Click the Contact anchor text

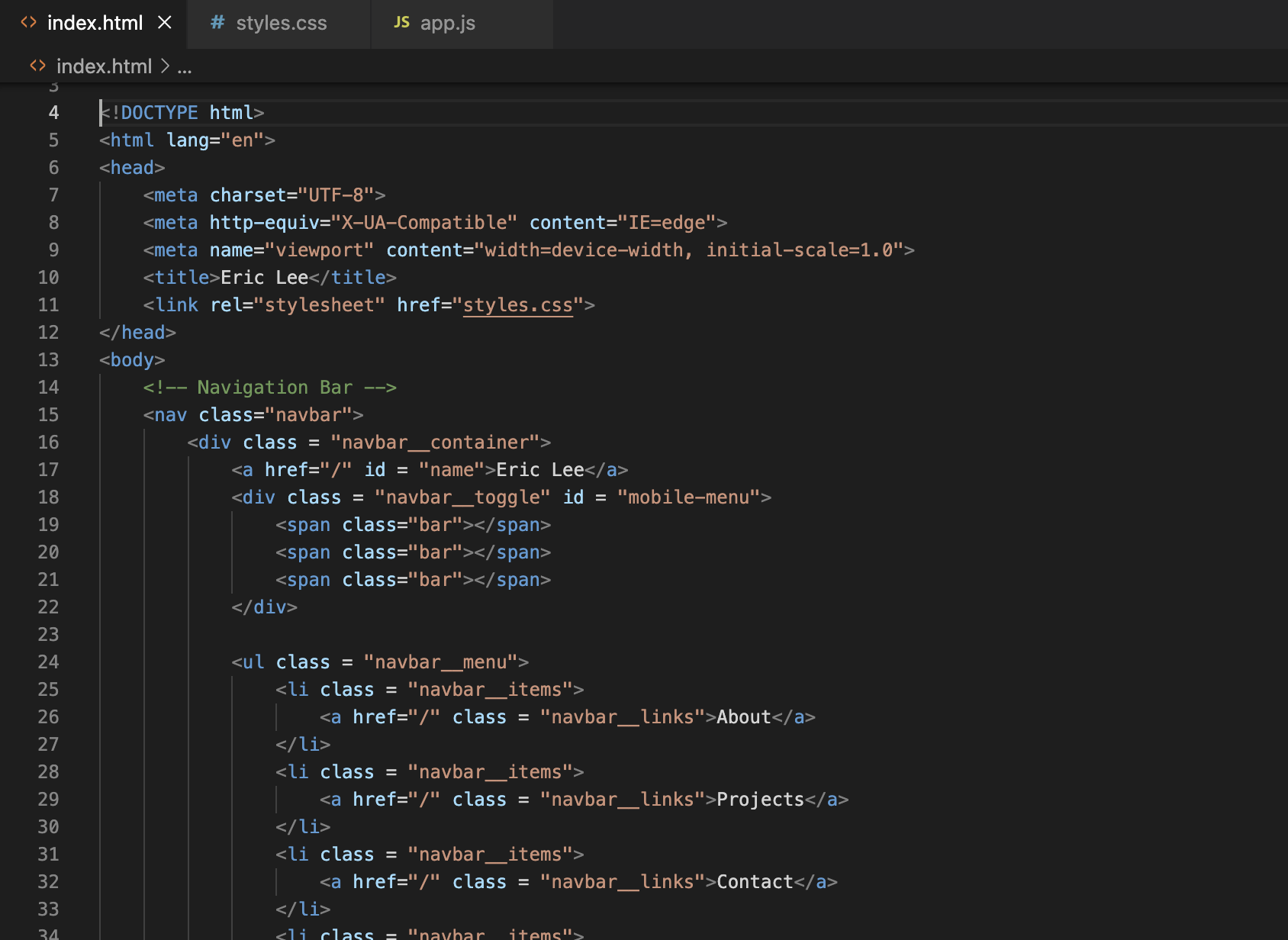pyautogui.click(x=755, y=882)
